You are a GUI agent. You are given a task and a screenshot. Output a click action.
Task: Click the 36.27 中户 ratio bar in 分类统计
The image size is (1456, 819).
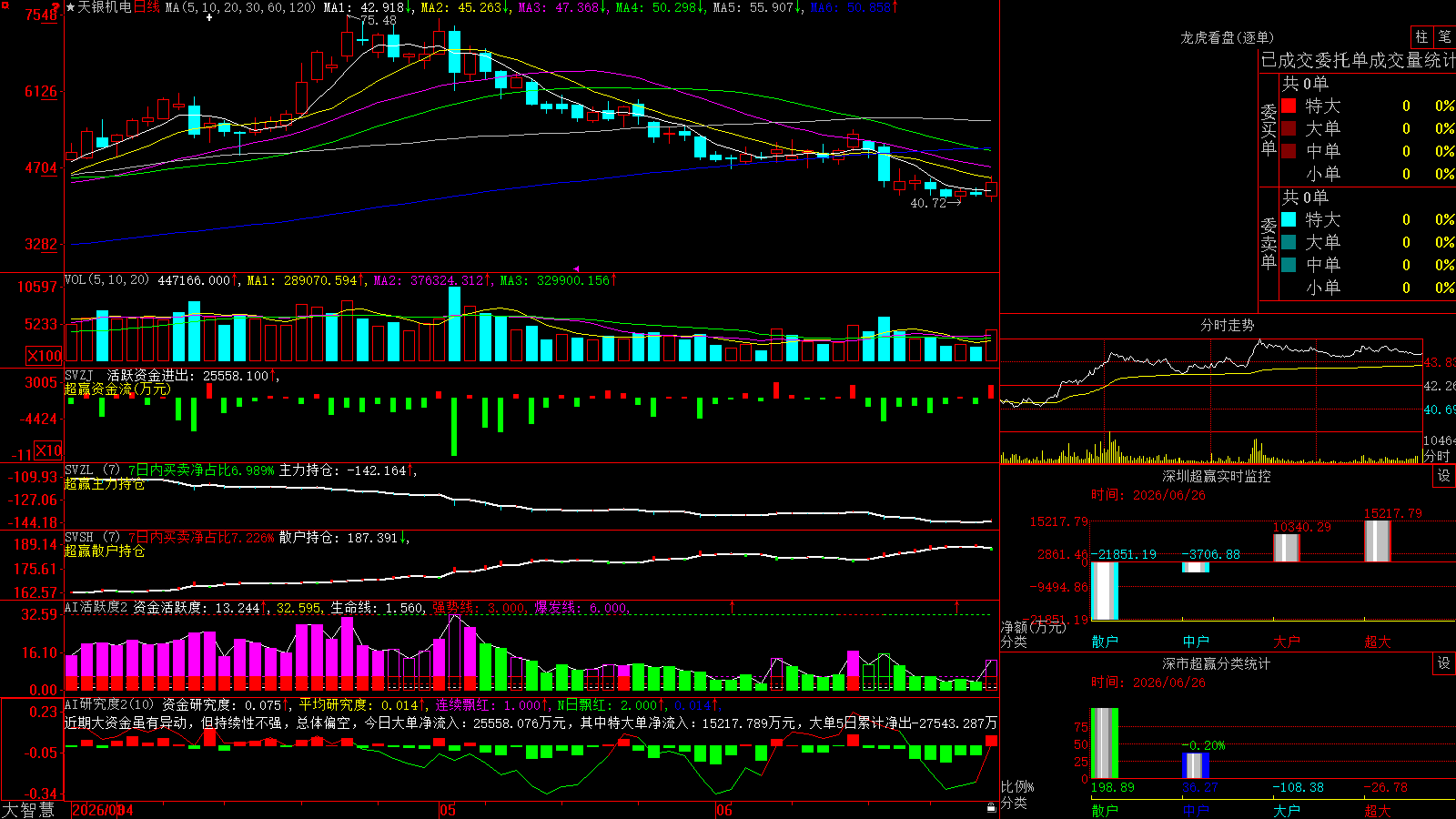tap(1196, 766)
